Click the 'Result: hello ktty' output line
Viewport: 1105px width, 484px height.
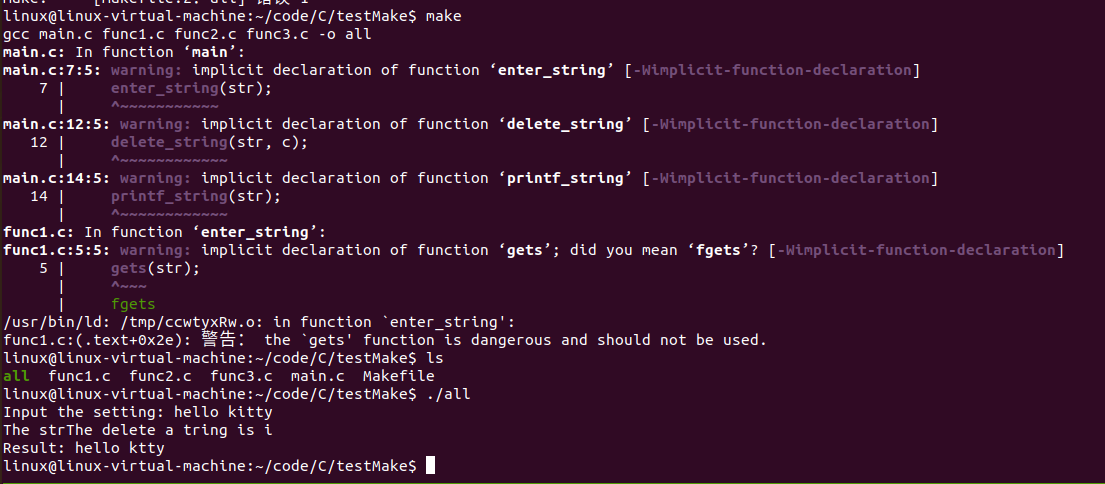[84, 448]
